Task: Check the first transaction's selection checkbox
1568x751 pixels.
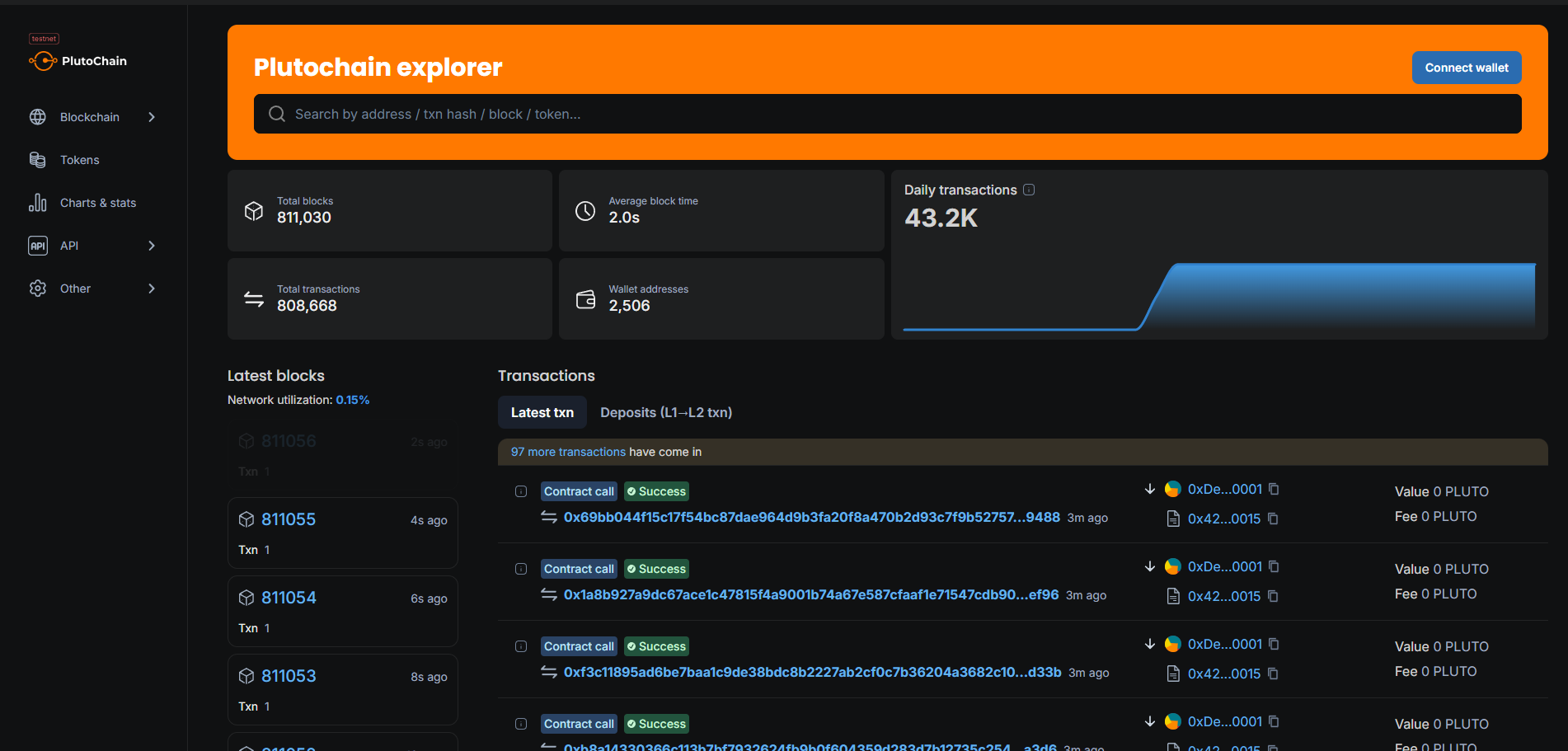Action: tap(520, 490)
